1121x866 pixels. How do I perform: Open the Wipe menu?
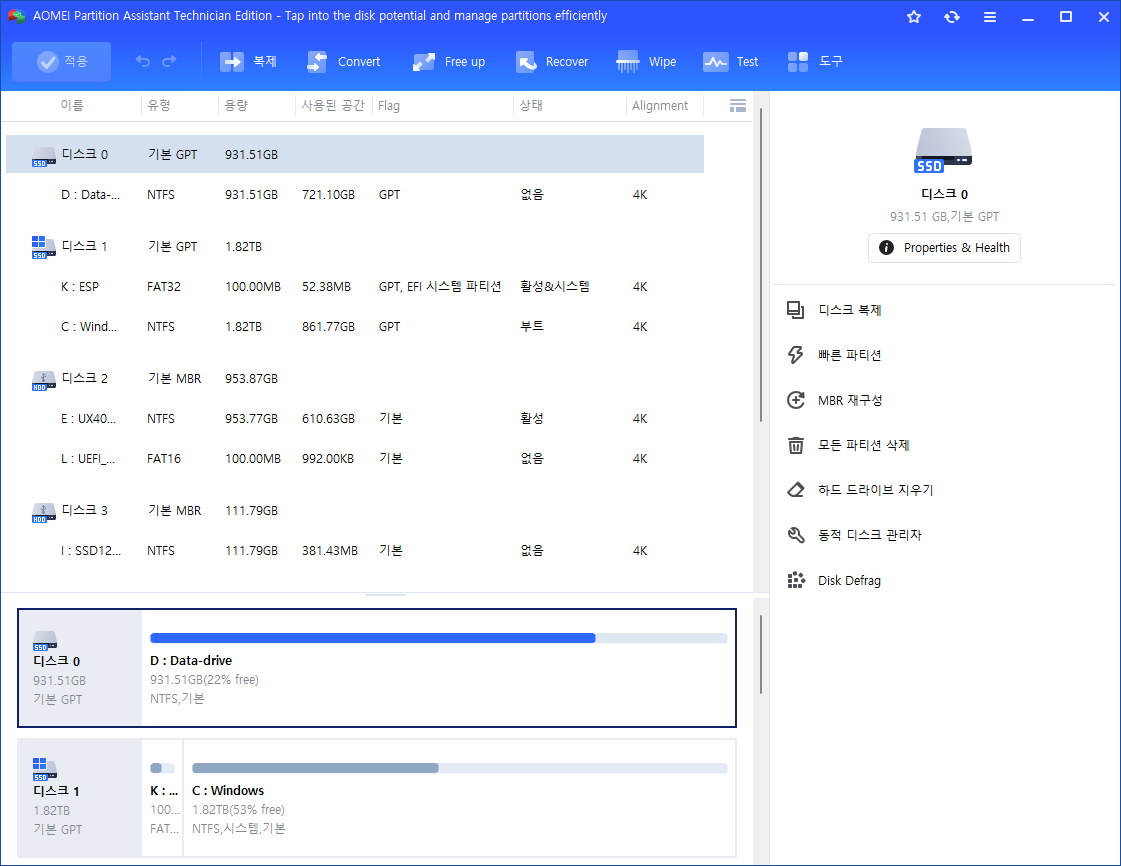point(646,61)
